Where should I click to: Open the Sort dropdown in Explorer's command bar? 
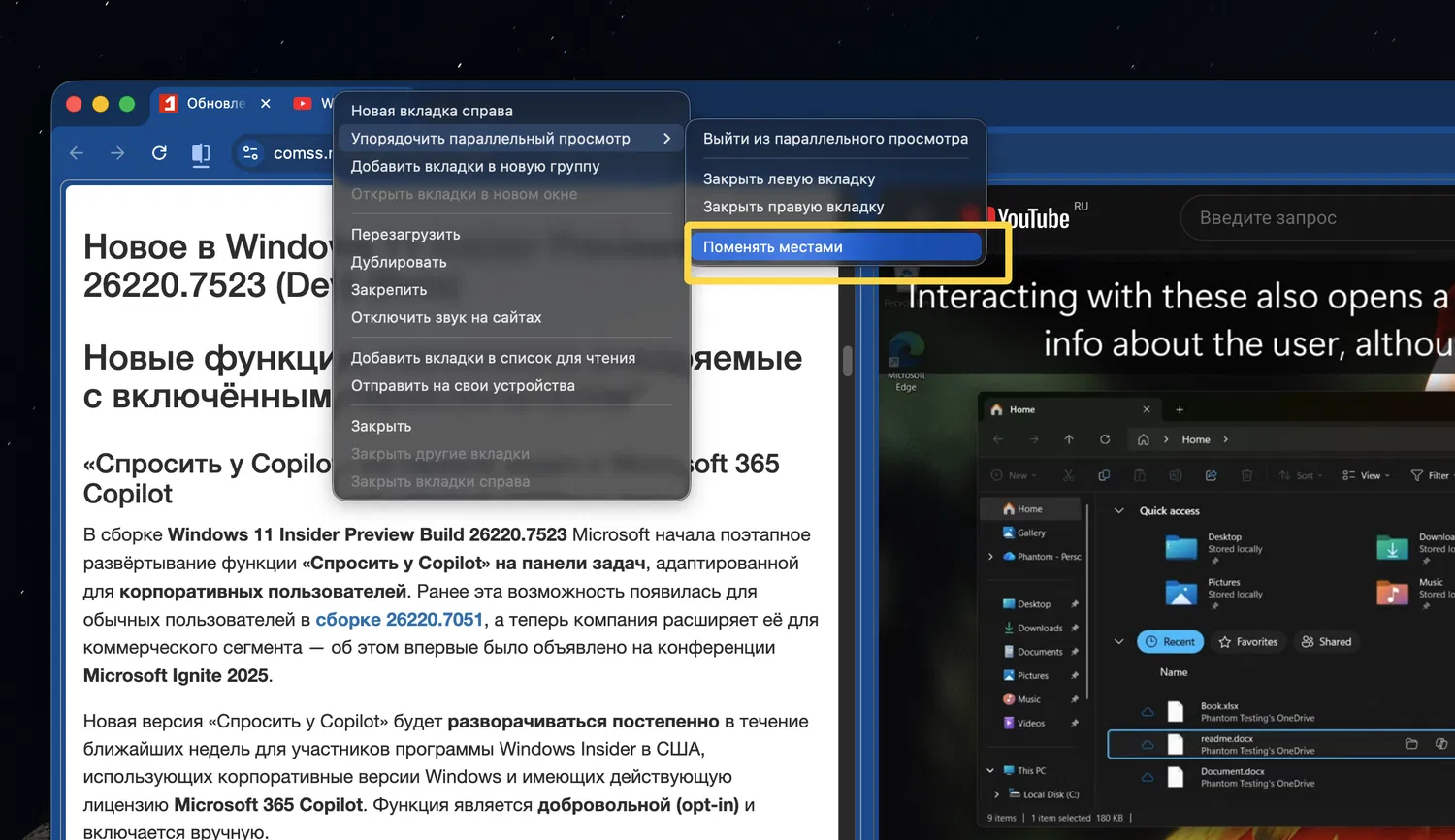[1301, 475]
